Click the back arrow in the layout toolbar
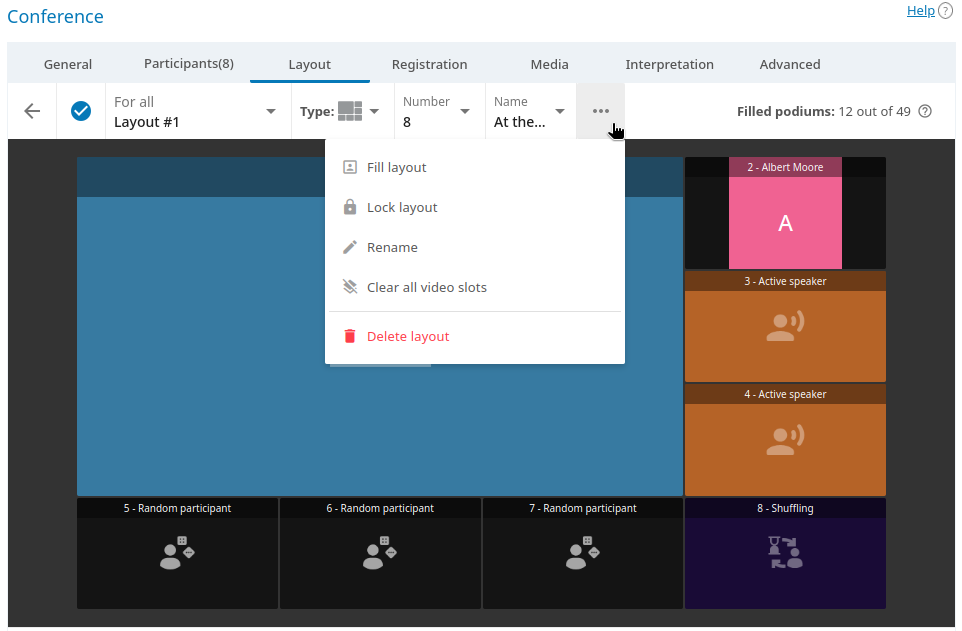The width and height of the screenshot is (962, 631). tap(31, 111)
